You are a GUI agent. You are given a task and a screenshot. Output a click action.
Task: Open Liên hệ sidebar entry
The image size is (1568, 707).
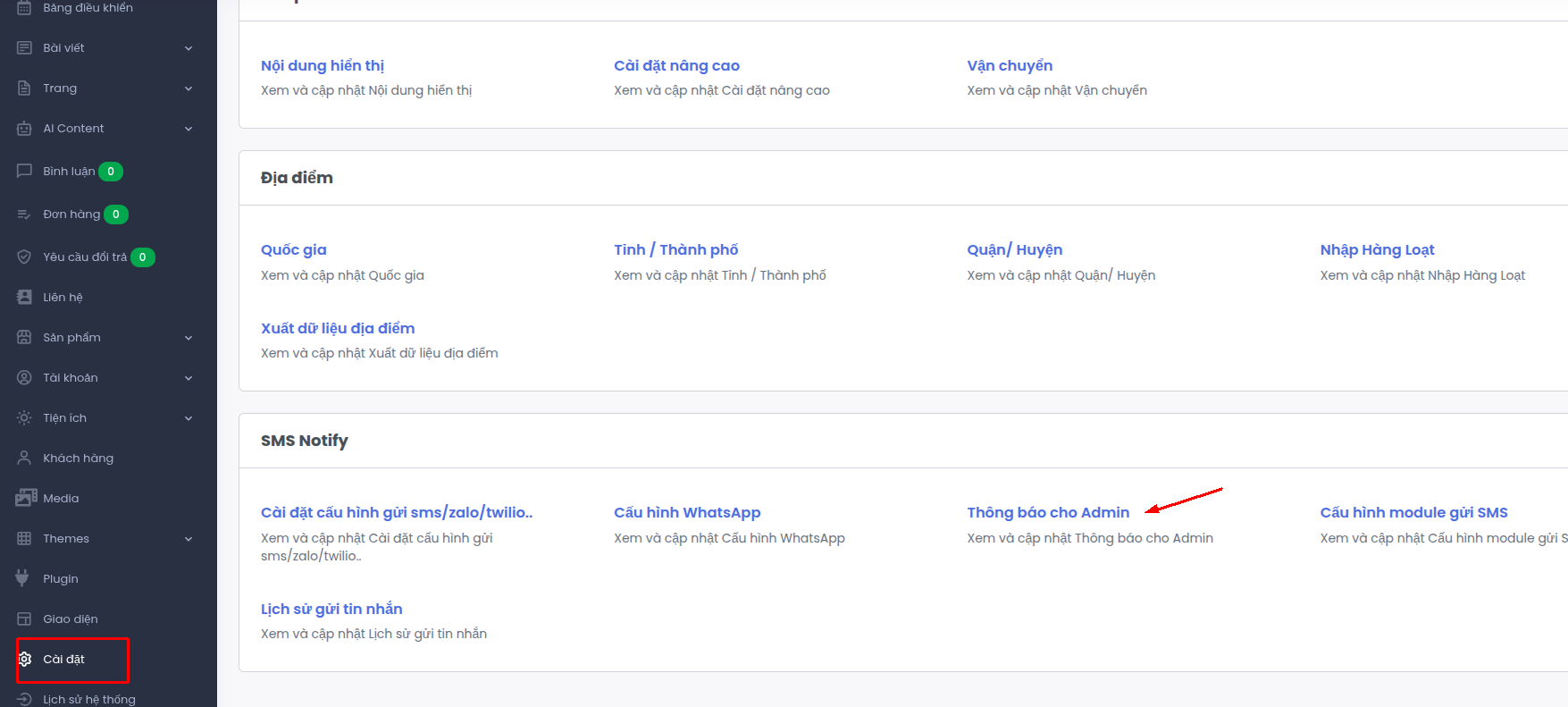pos(63,298)
